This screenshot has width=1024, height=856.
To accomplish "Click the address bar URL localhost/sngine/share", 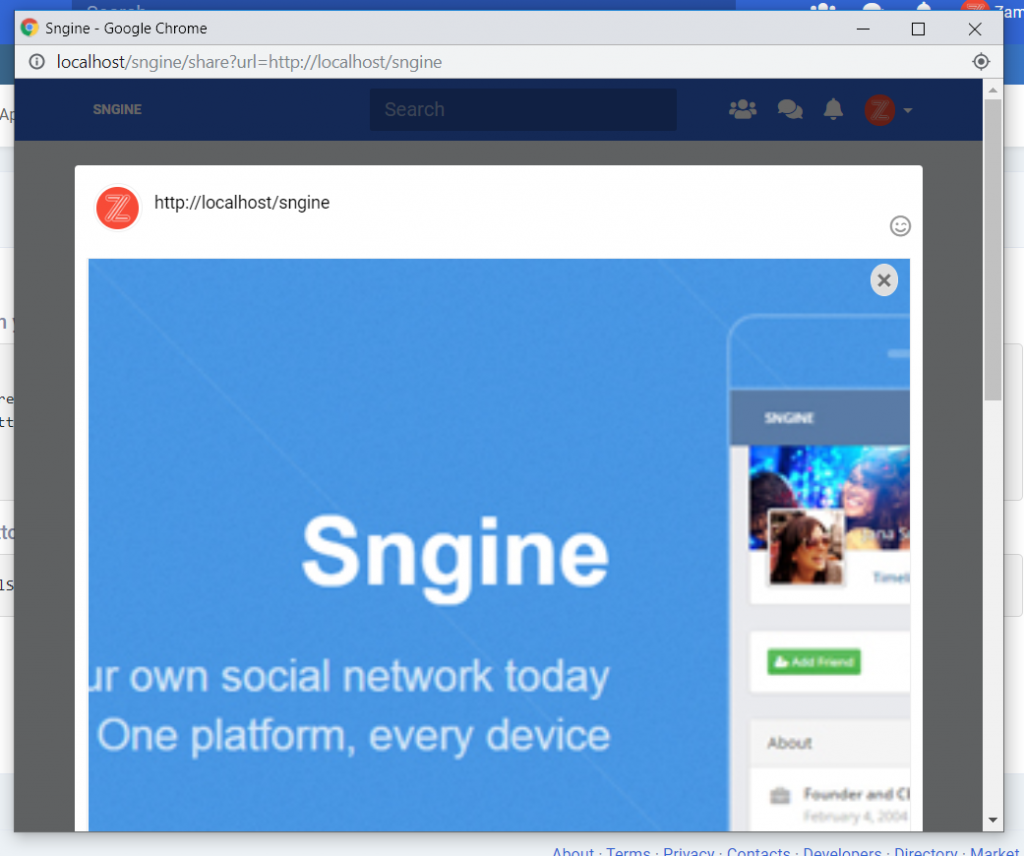I will click(249, 62).
